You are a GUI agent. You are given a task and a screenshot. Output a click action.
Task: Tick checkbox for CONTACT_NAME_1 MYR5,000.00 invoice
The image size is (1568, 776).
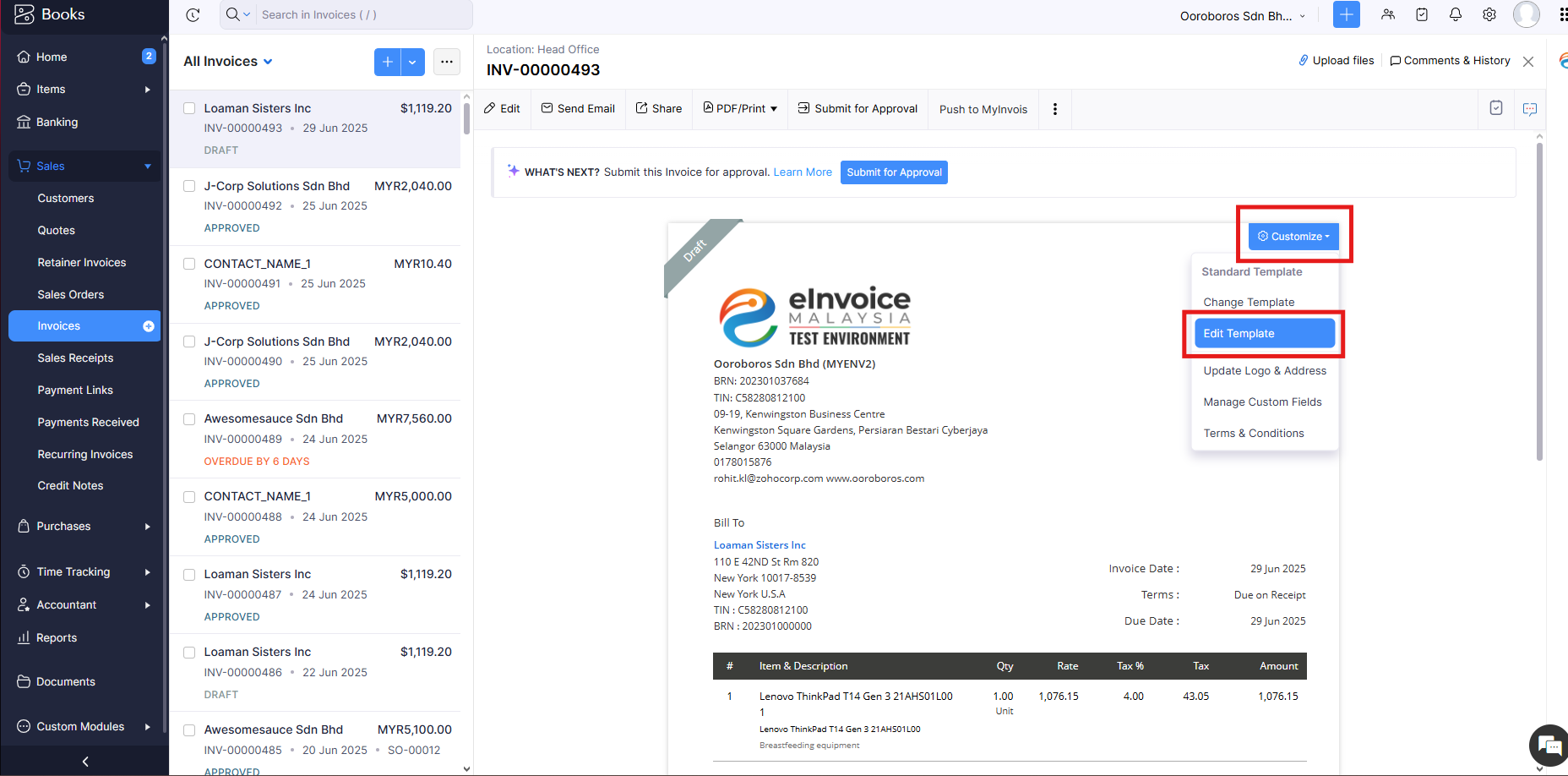point(189,496)
